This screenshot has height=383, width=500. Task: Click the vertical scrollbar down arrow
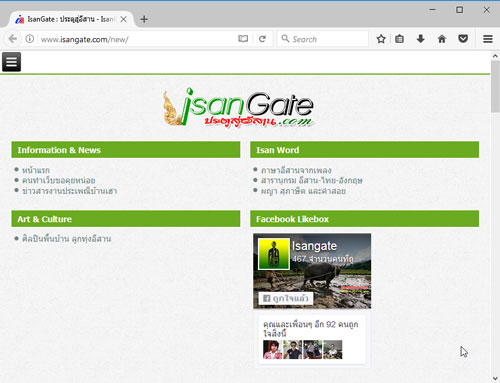pos(495,378)
